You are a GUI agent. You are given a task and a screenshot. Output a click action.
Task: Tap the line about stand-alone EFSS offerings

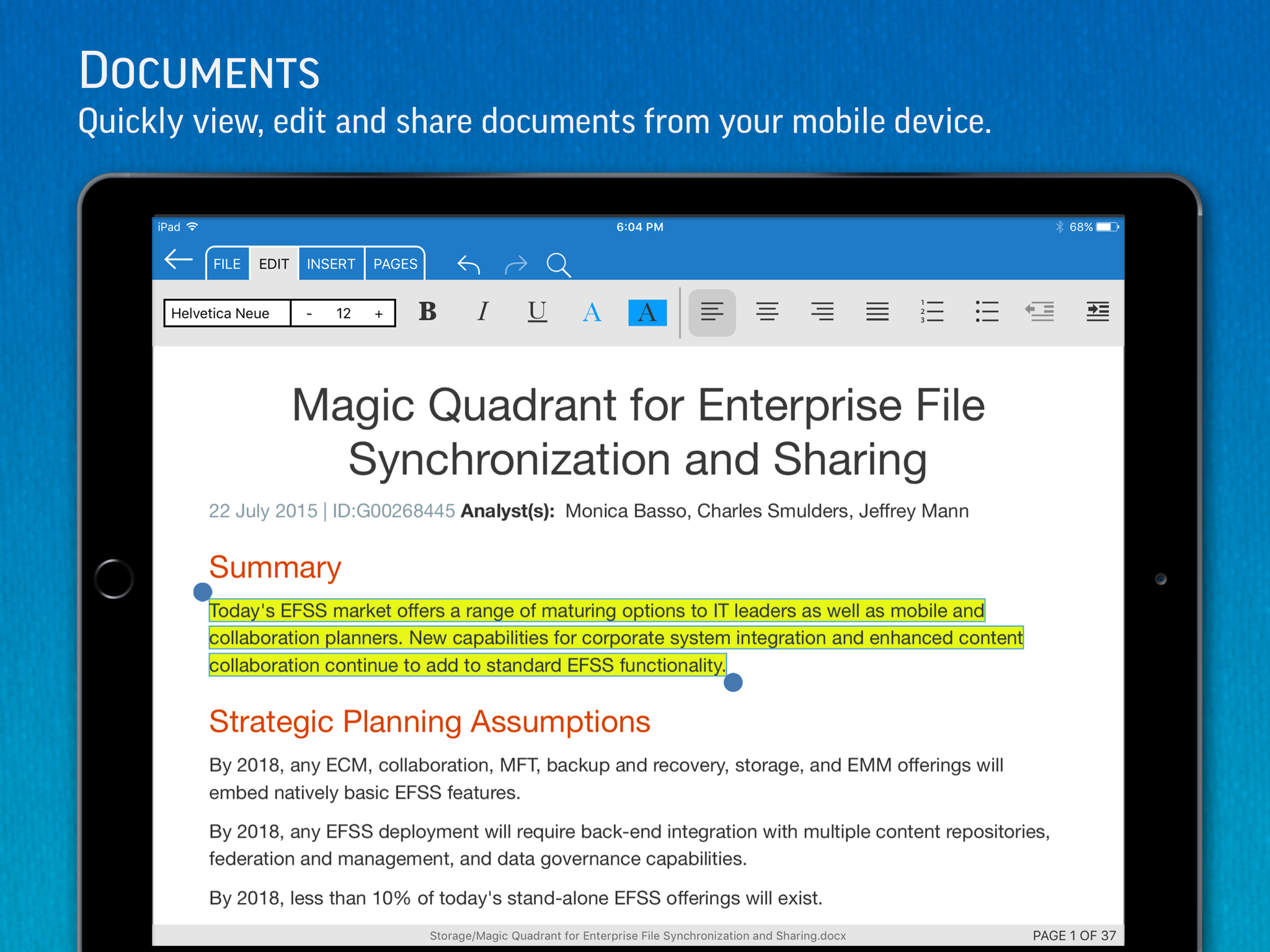click(x=516, y=898)
